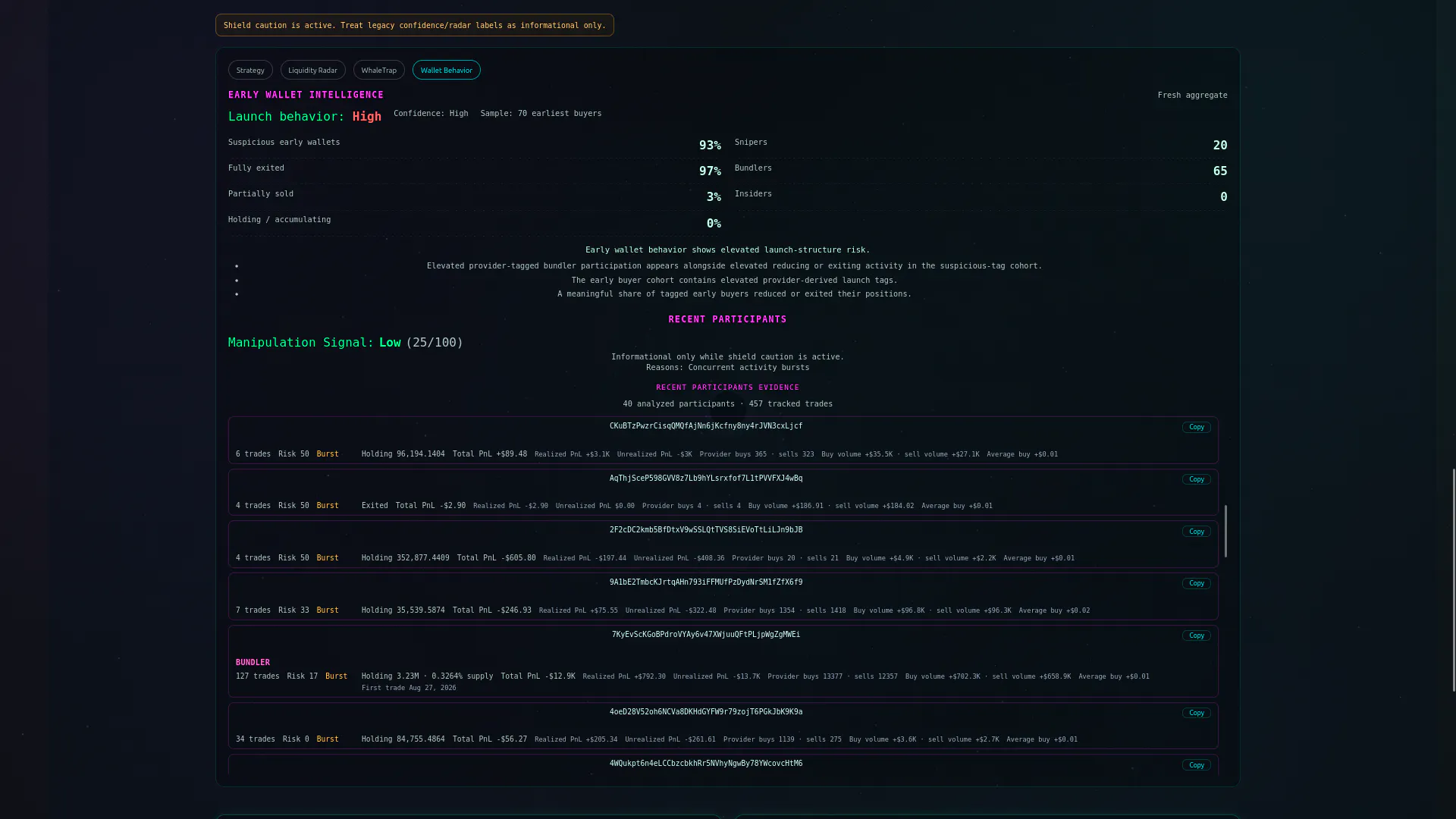
Task: Click Holding 96,194.1404 value
Action: pos(403,454)
